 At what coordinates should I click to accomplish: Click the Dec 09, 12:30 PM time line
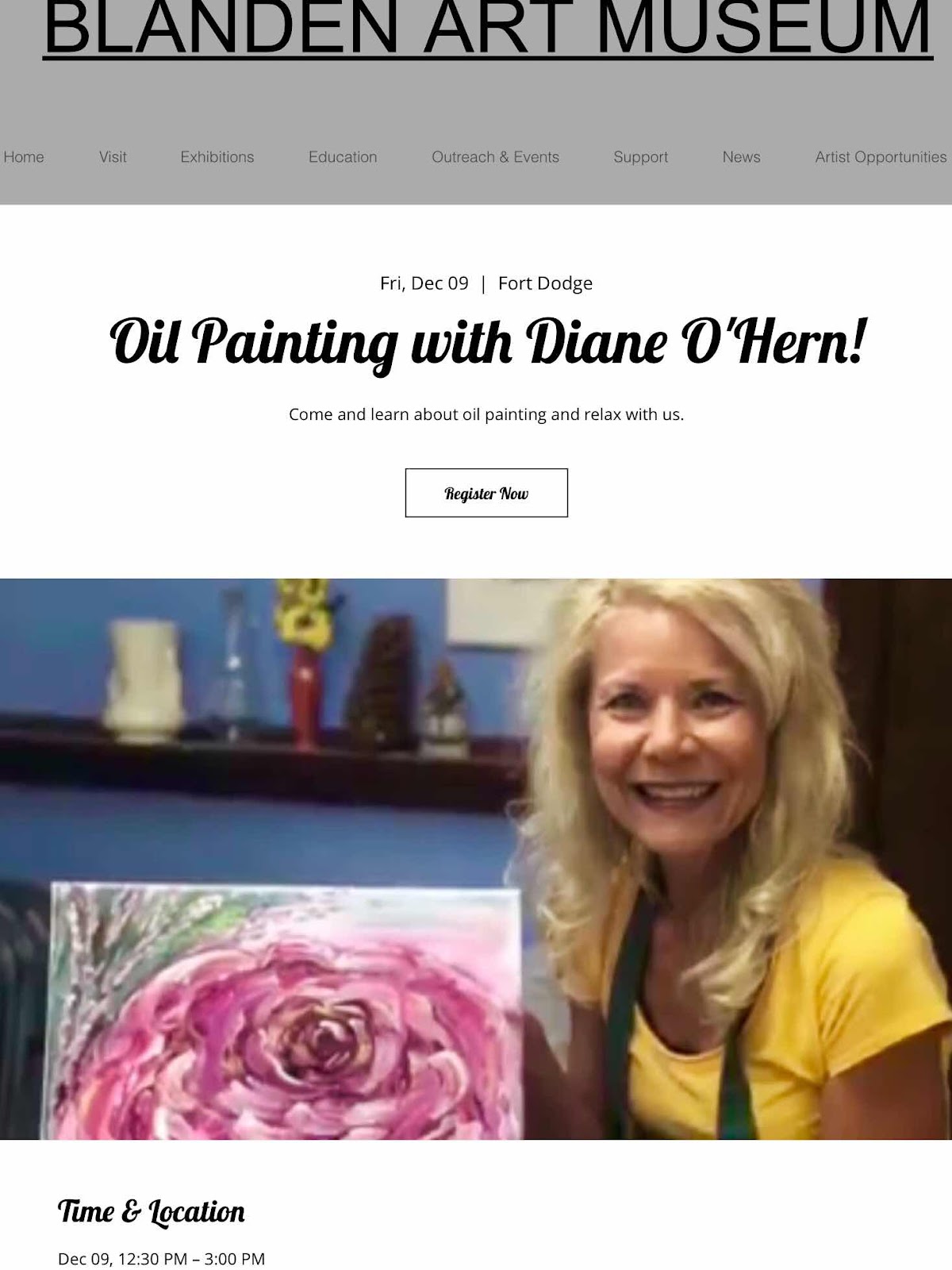[x=161, y=1259]
